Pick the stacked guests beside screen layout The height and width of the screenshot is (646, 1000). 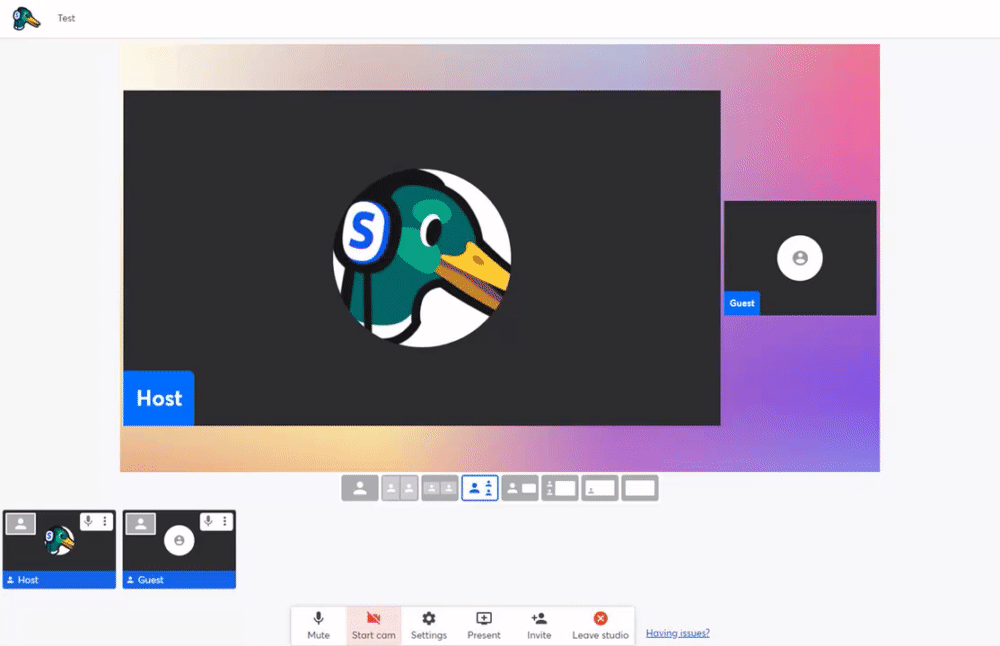[560, 488]
